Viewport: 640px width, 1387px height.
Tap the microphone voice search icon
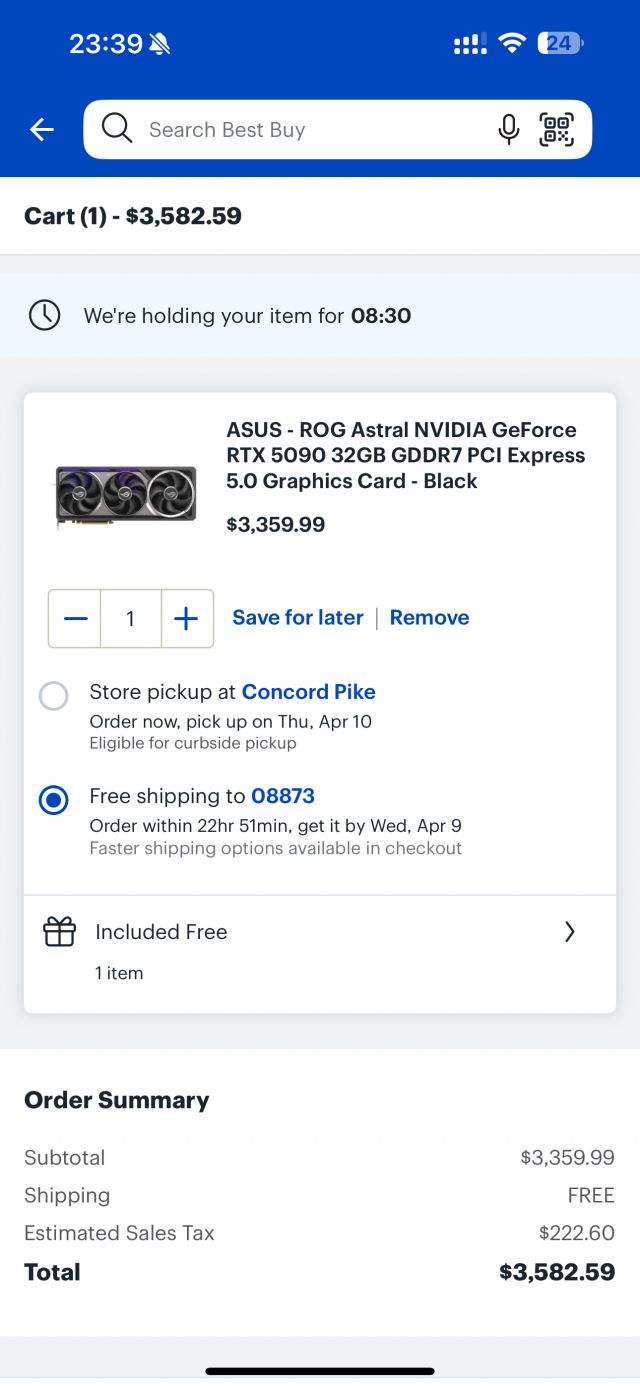tap(509, 129)
